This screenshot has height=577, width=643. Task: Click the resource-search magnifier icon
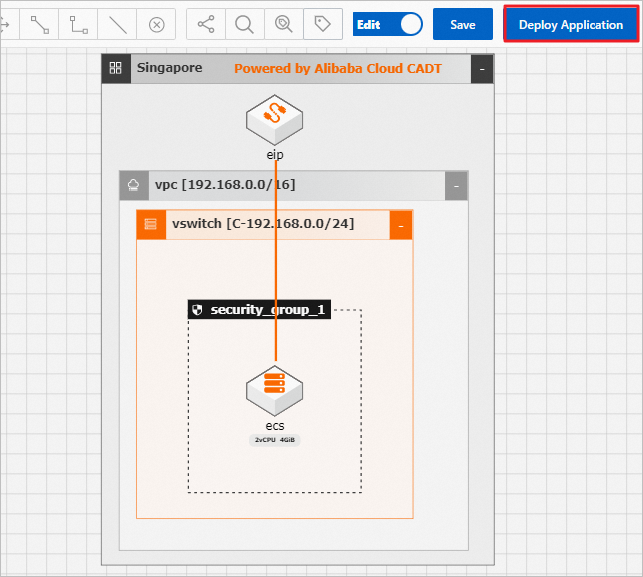(284, 24)
